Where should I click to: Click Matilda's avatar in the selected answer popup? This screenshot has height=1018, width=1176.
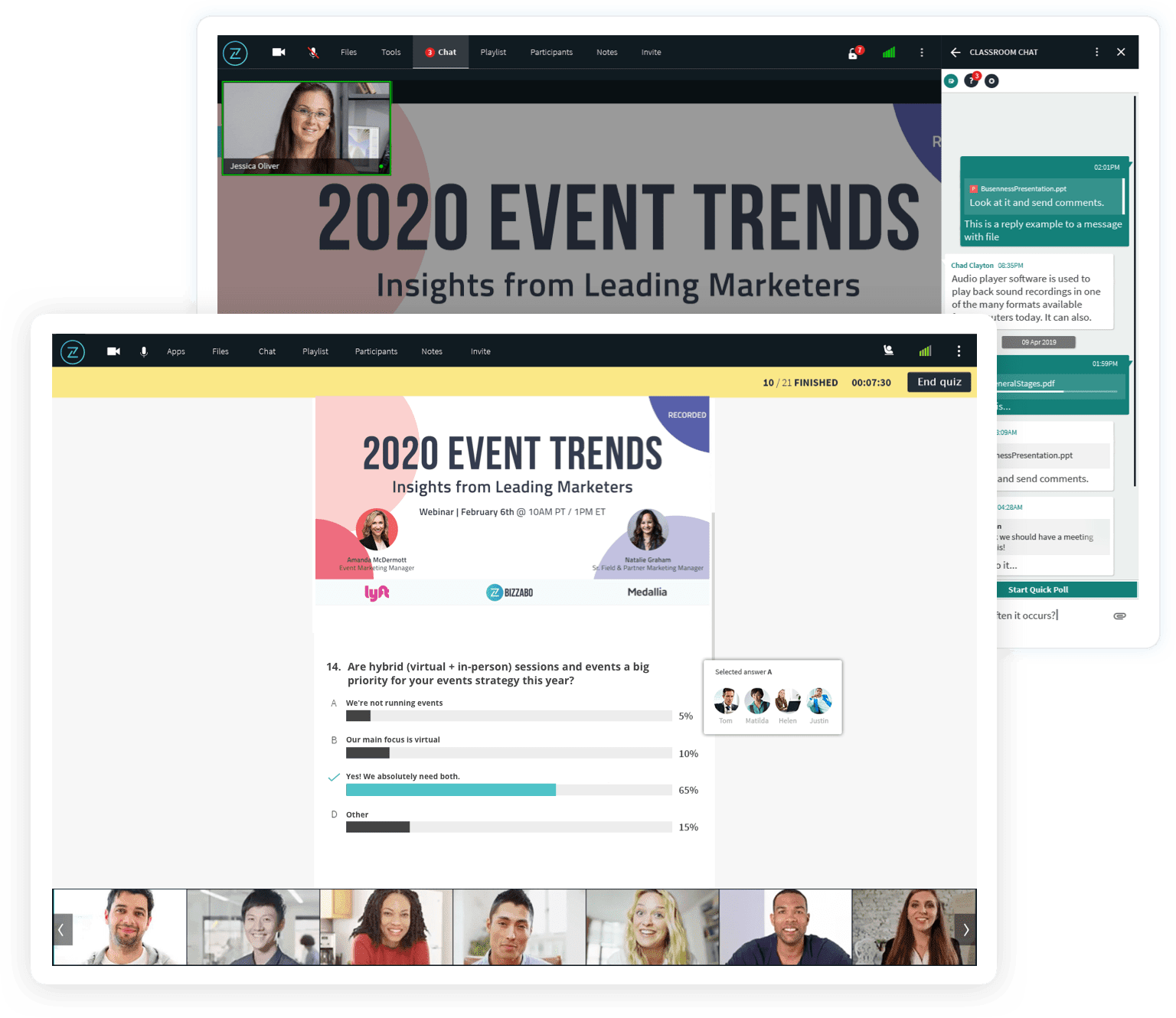coord(757,700)
